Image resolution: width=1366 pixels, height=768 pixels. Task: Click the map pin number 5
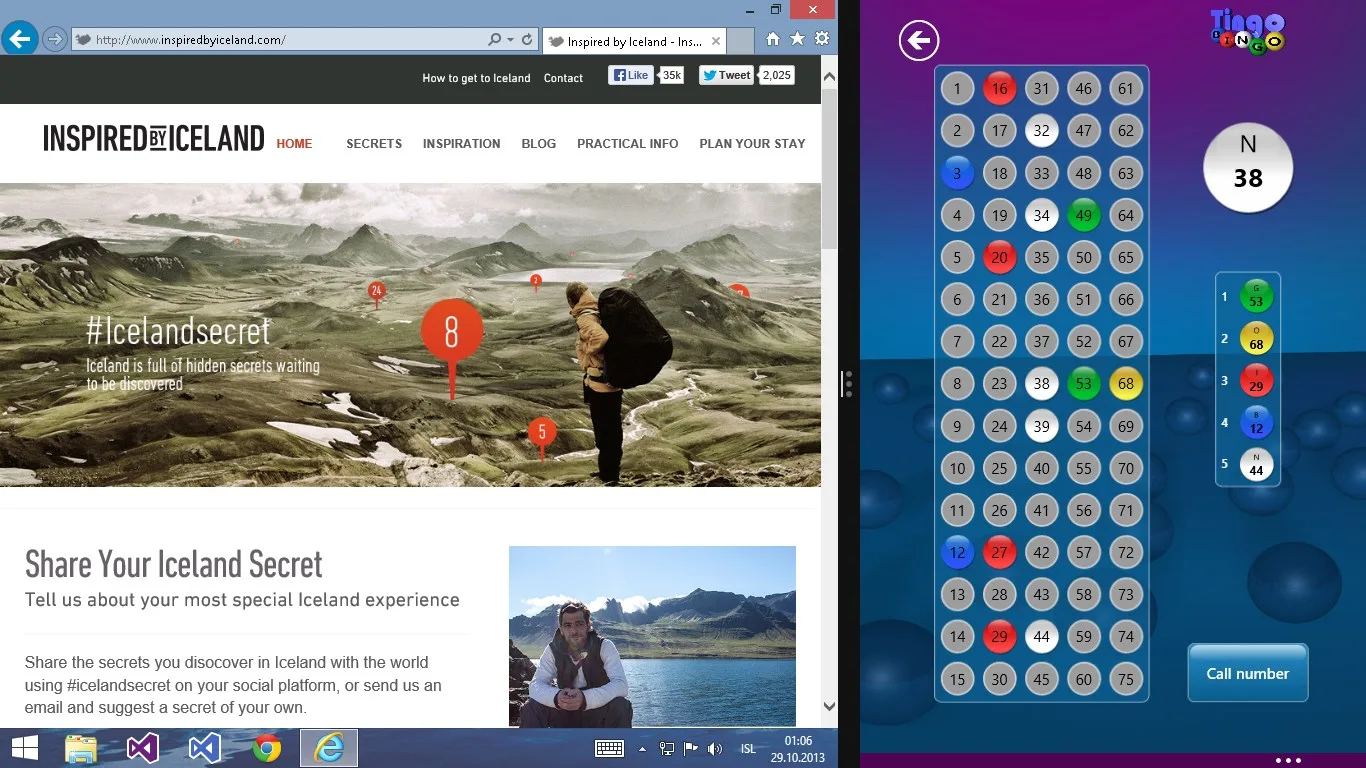click(x=542, y=432)
